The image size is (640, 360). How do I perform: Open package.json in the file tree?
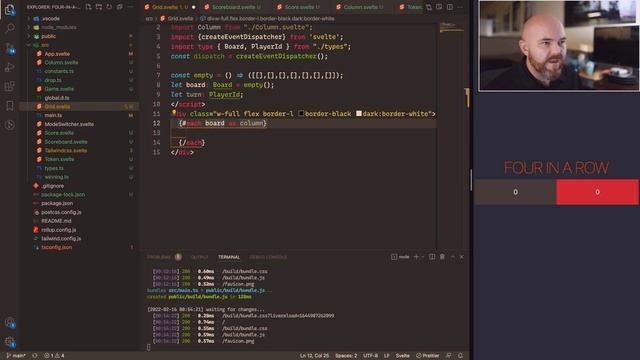click(x=57, y=203)
